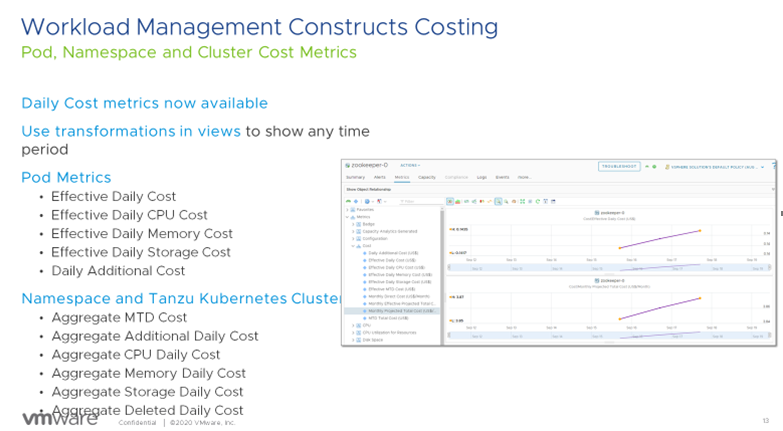This screenshot has width=783, height=431.
Task: Toggle the highlighted first chart toolbar button
Action: click(450, 201)
